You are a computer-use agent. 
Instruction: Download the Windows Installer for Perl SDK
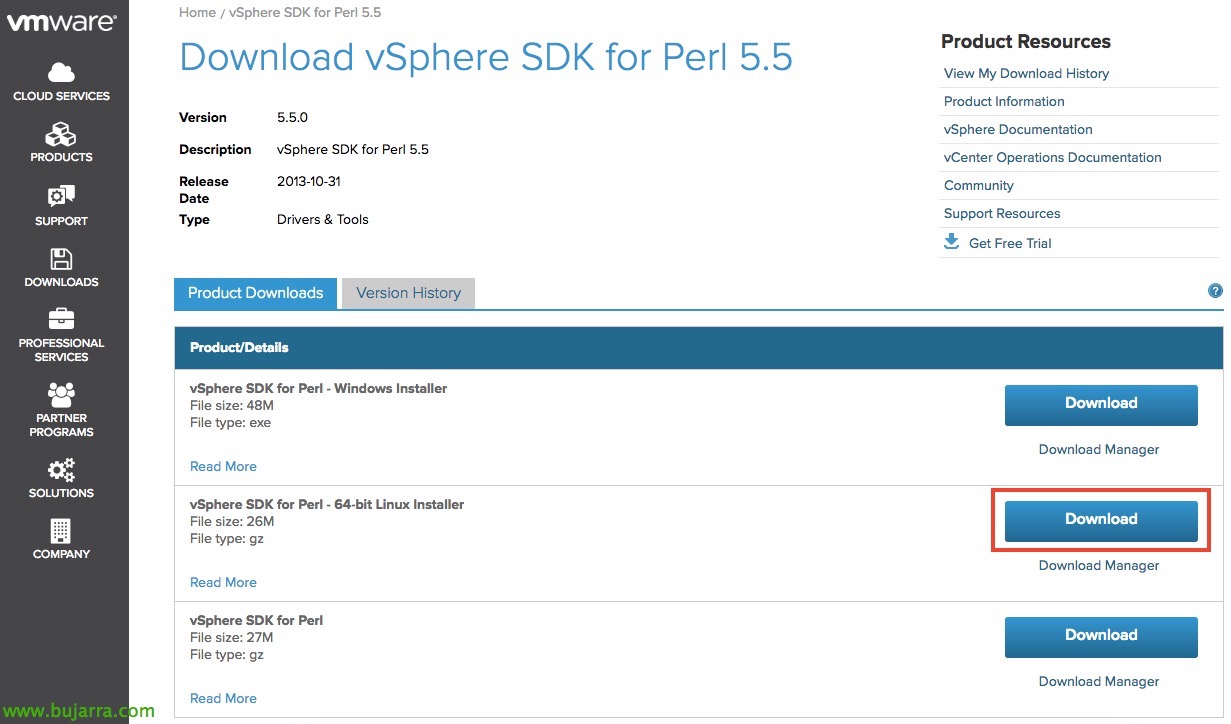coord(1101,404)
